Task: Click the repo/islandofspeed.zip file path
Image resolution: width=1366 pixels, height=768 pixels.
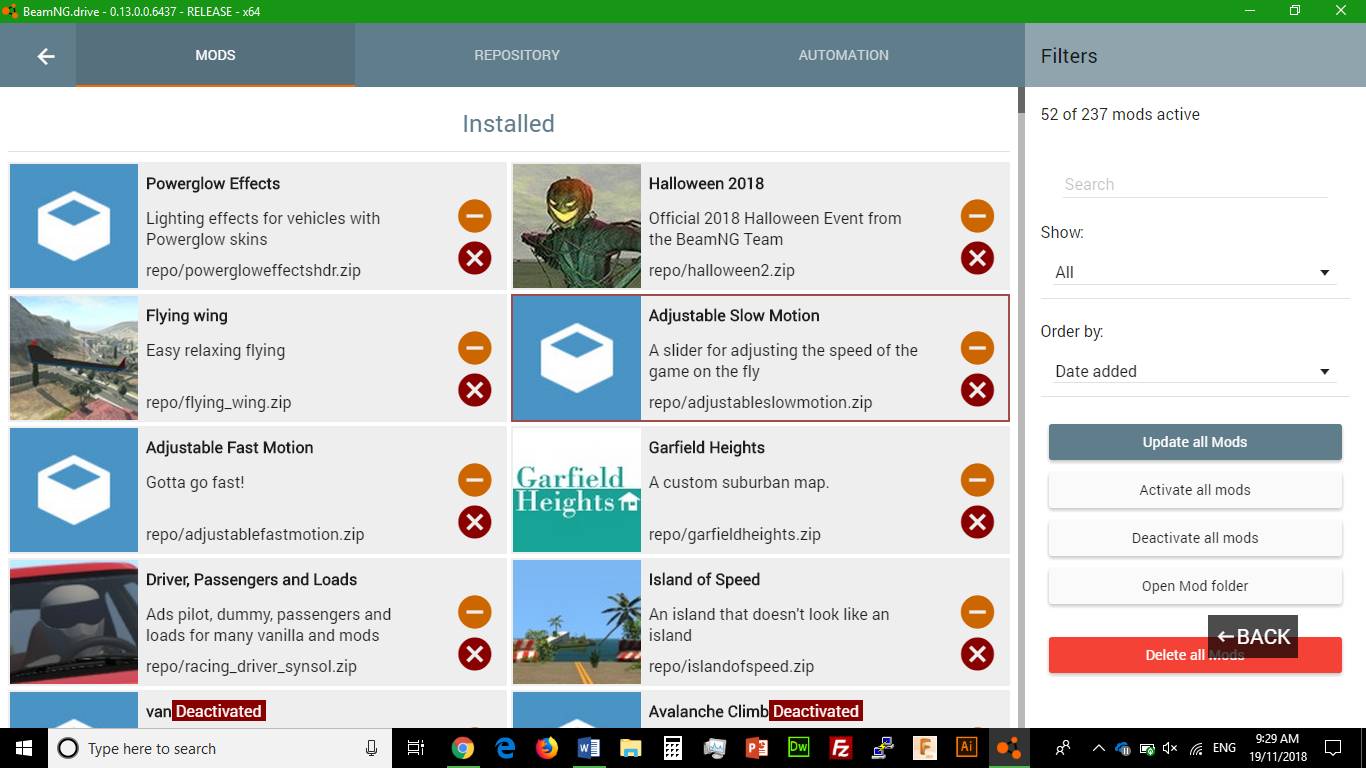Action: [731, 667]
